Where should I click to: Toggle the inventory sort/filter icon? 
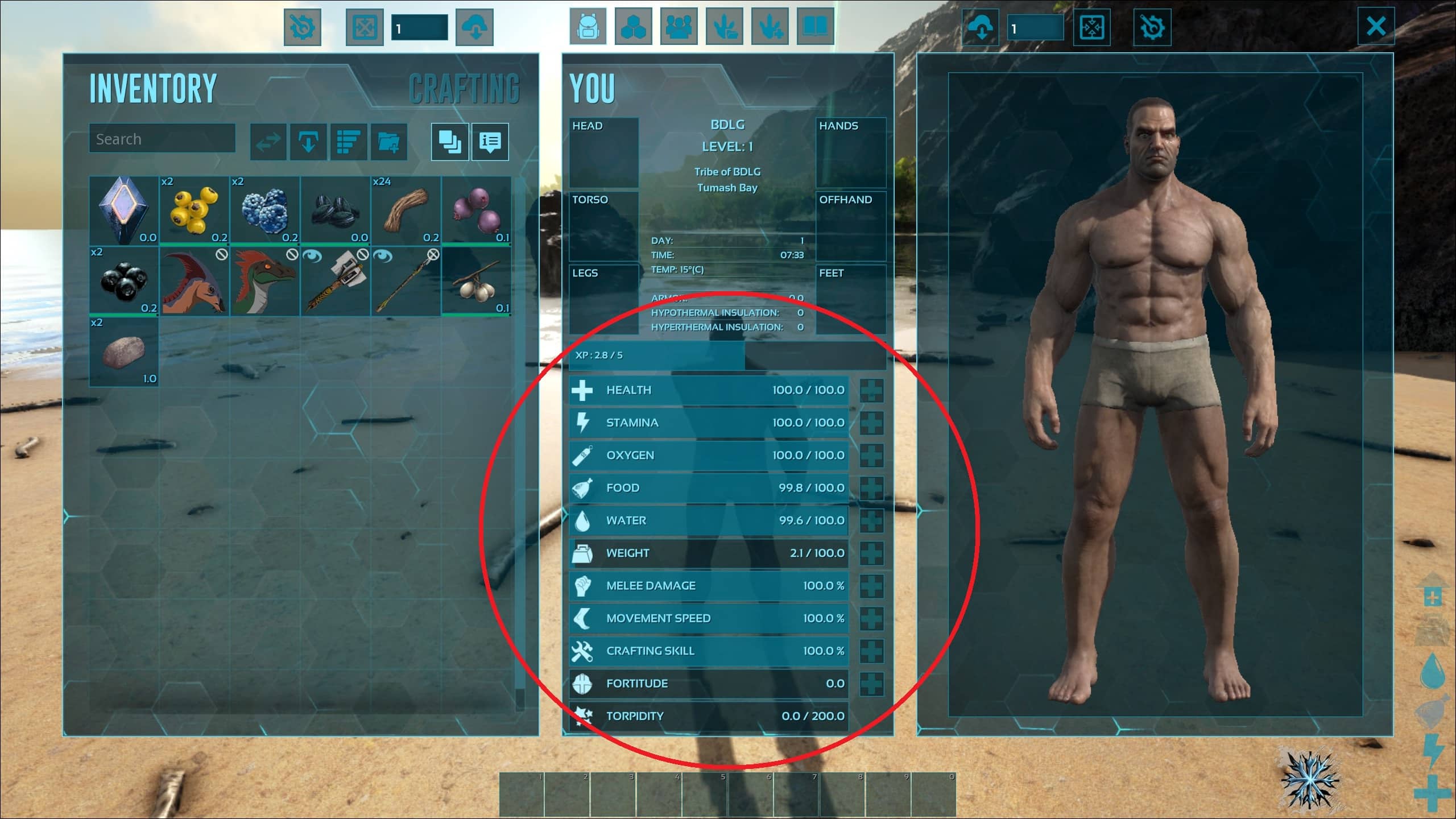coord(346,140)
